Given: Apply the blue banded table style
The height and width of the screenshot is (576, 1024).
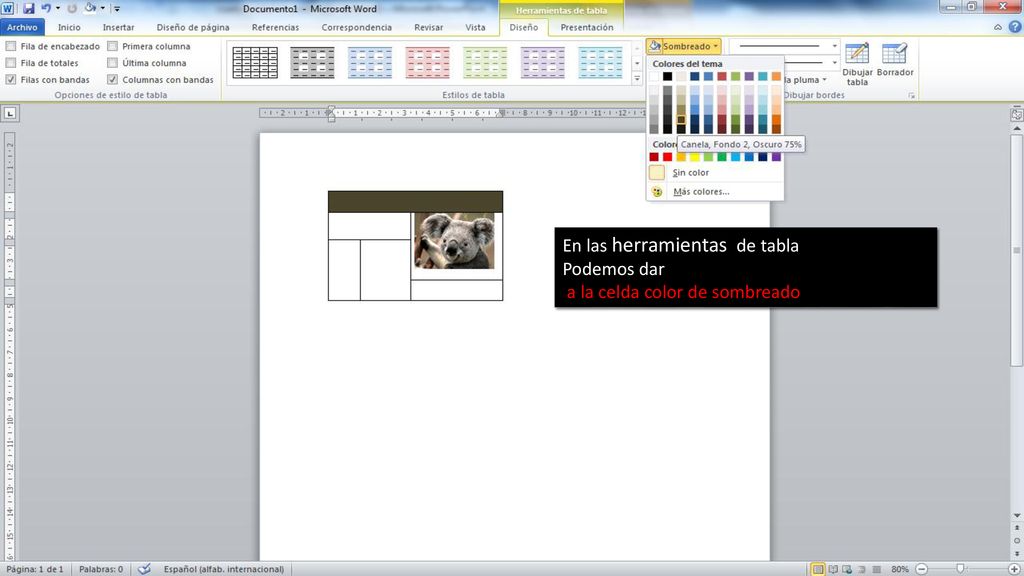Looking at the screenshot, I should [x=370, y=63].
